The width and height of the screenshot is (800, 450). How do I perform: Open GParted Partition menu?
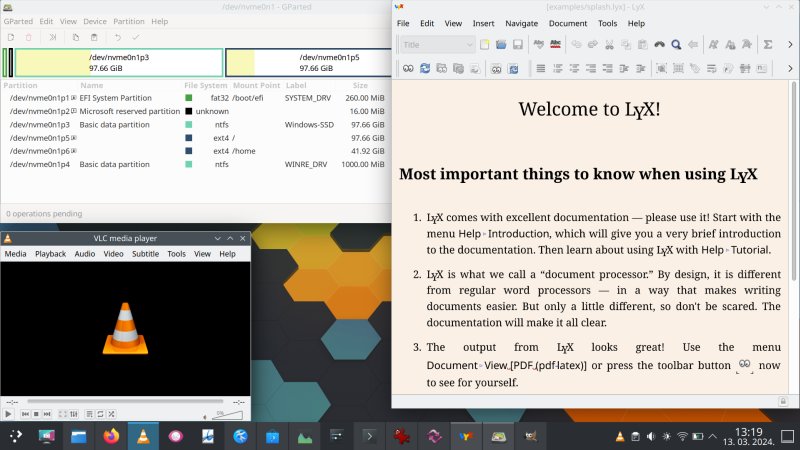[x=129, y=21]
